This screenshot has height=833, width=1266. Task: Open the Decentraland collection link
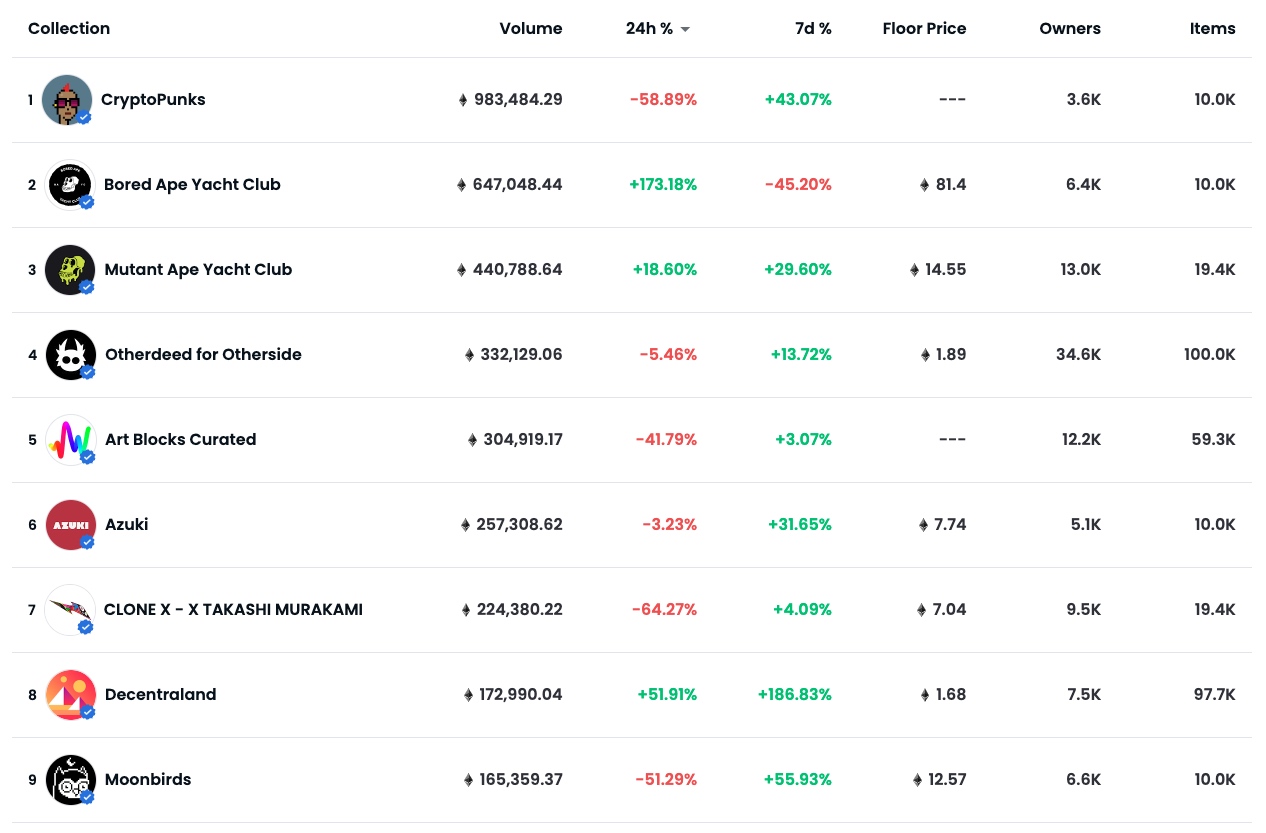(x=160, y=695)
